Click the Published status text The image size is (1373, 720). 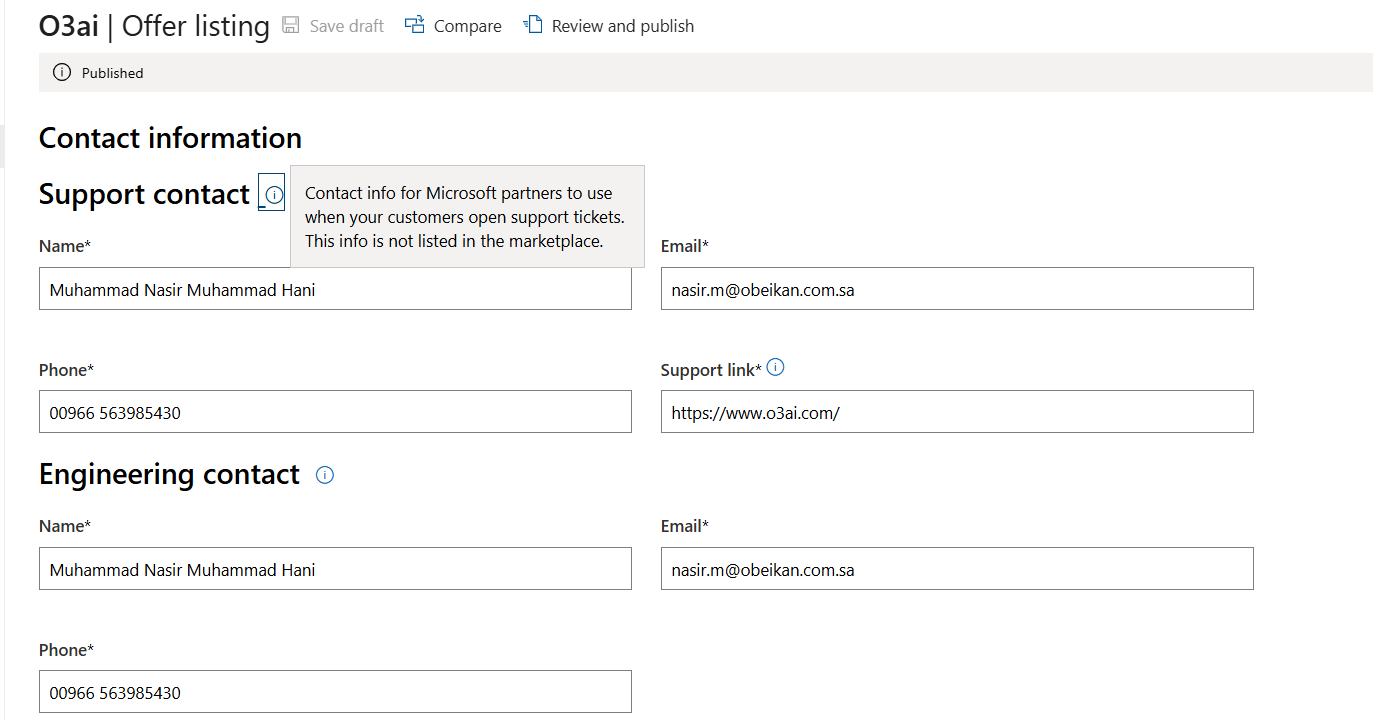[112, 73]
